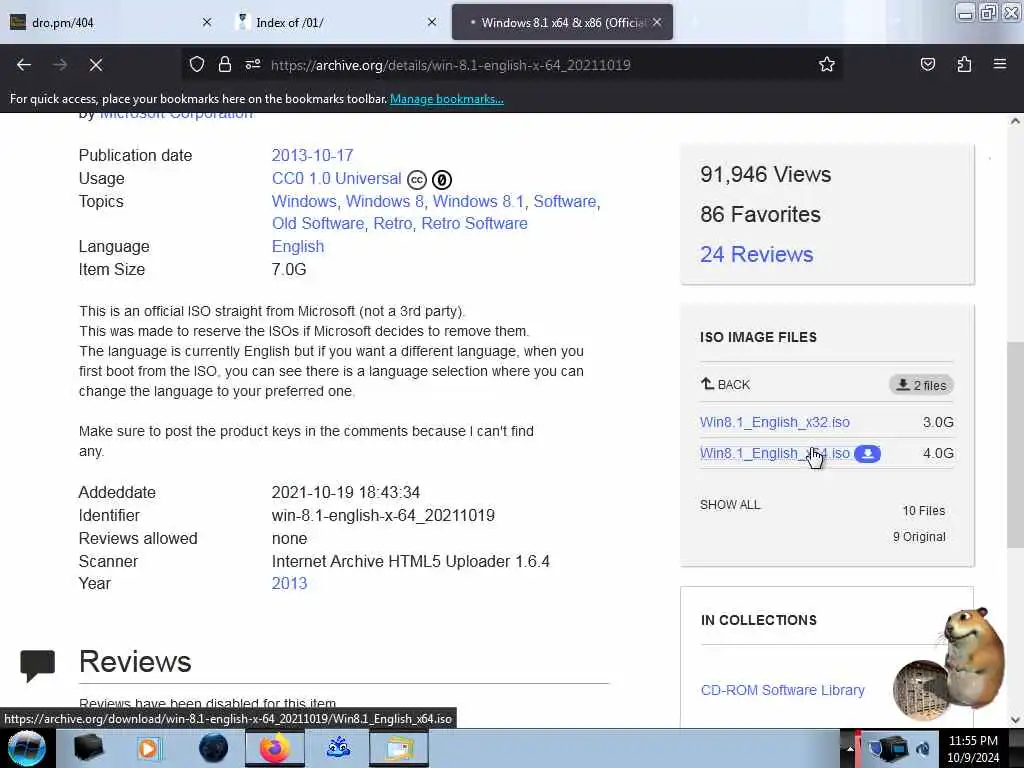Open the blue creature taskbar icon
The width and height of the screenshot is (1024, 768).
[338, 748]
